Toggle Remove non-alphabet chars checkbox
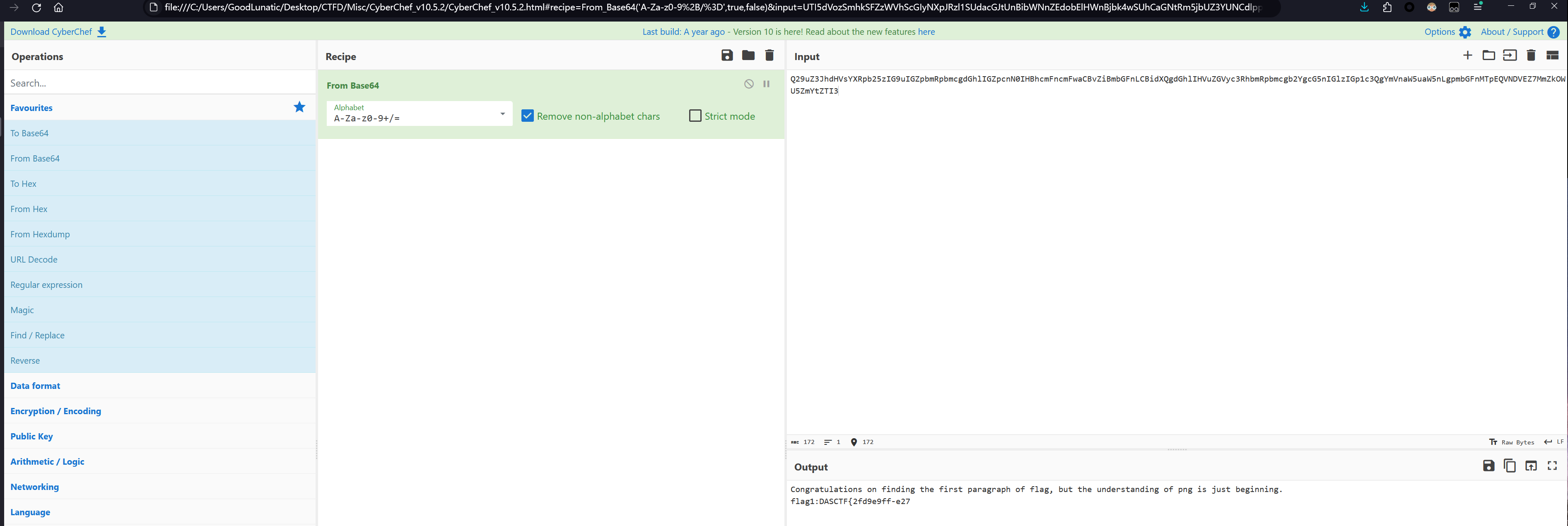 (528, 116)
